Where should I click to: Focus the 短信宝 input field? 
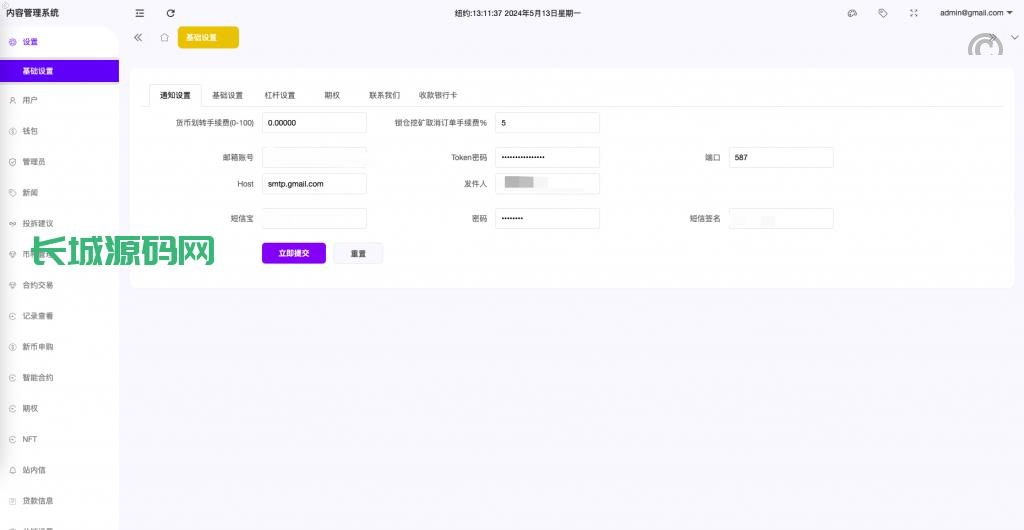[x=314, y=219]
